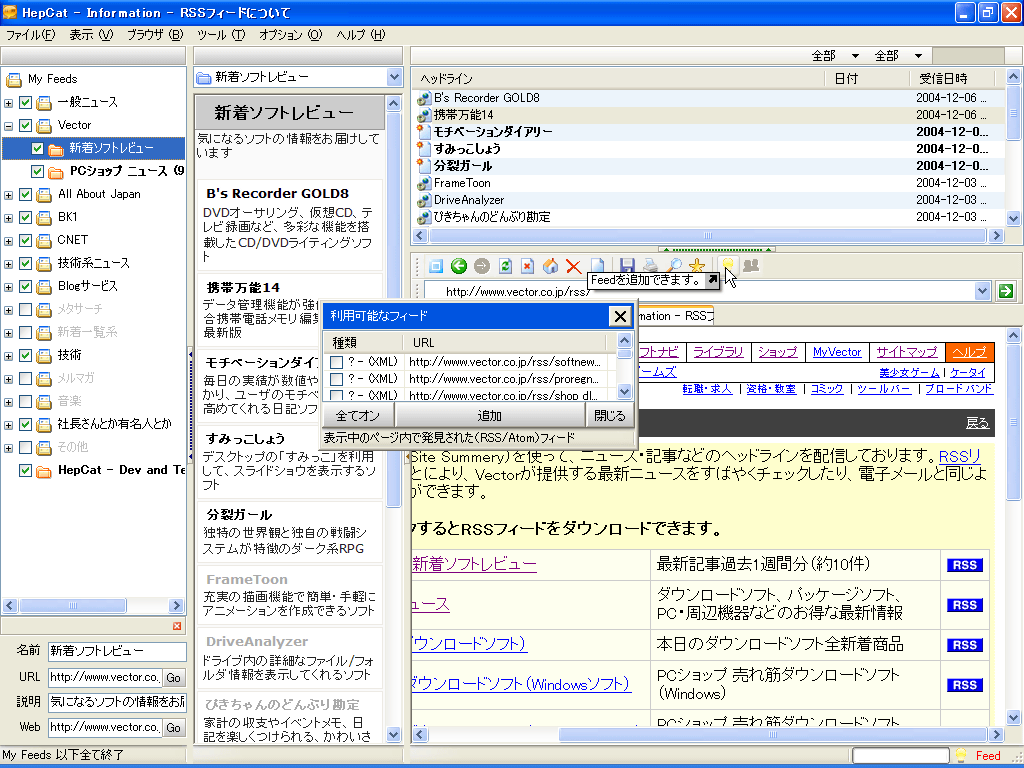Image resolution: width=1024 pixels, height=768 pixels.
Task: Expand the 技術系ニュース tree node
Action: pos(8,264)
